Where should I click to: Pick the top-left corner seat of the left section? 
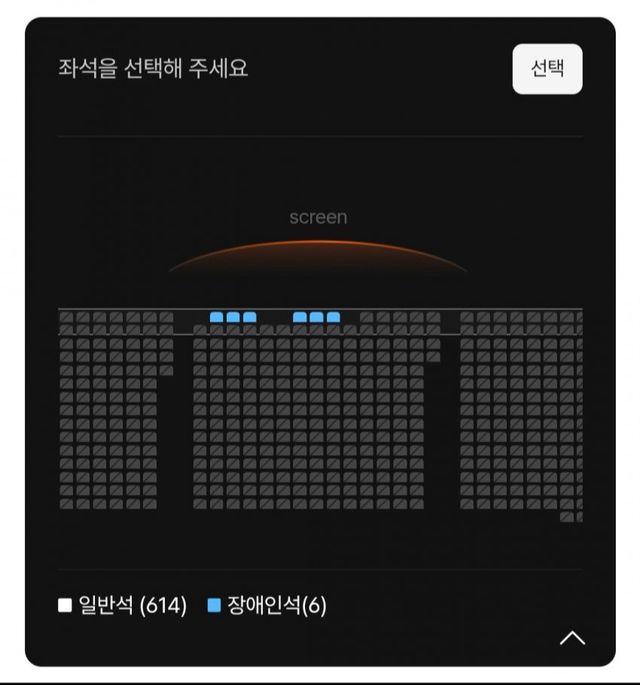tap(66, 317)
